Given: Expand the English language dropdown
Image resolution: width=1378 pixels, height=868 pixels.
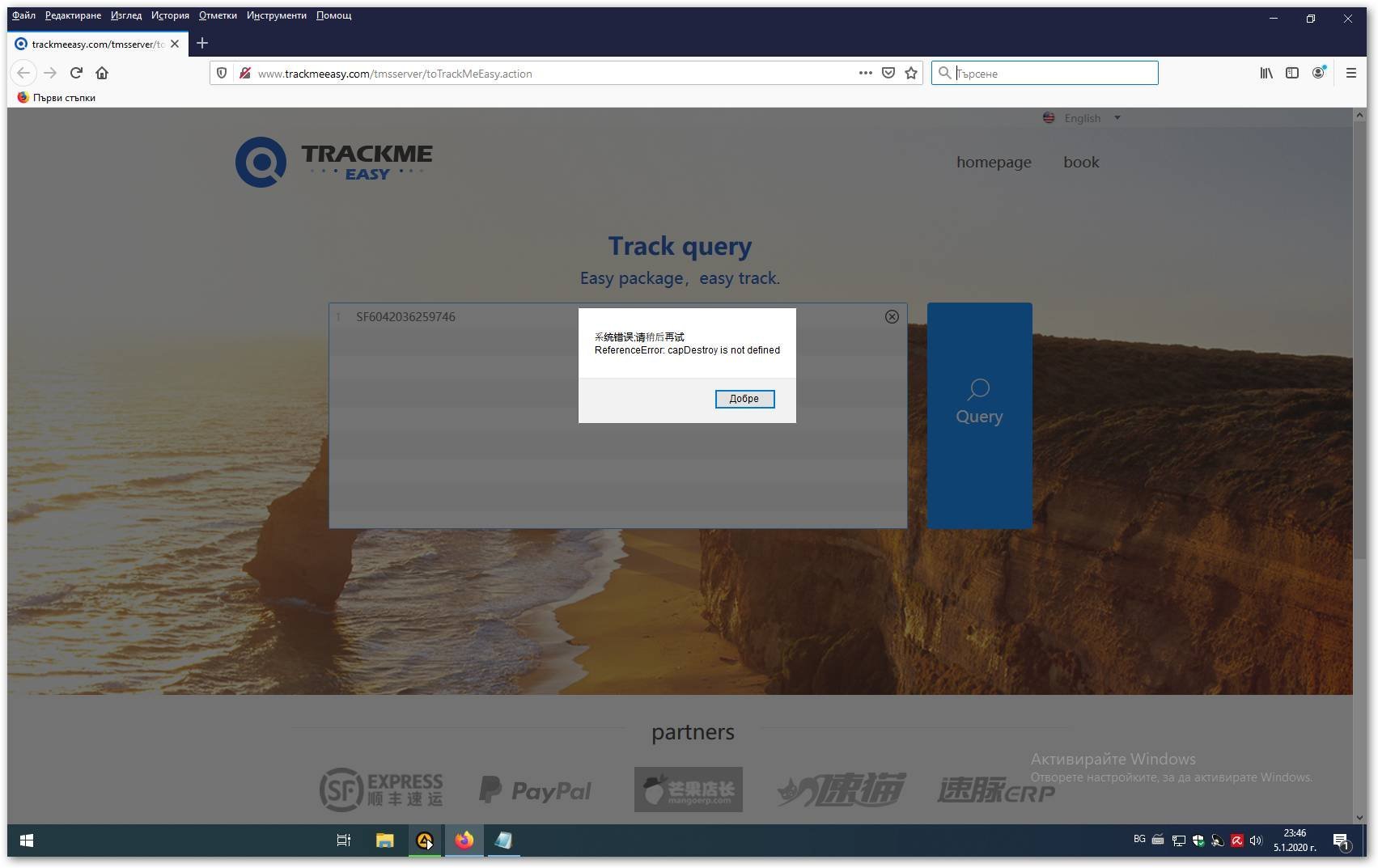Looking at the screenshot, I should tap(1082, 118).
